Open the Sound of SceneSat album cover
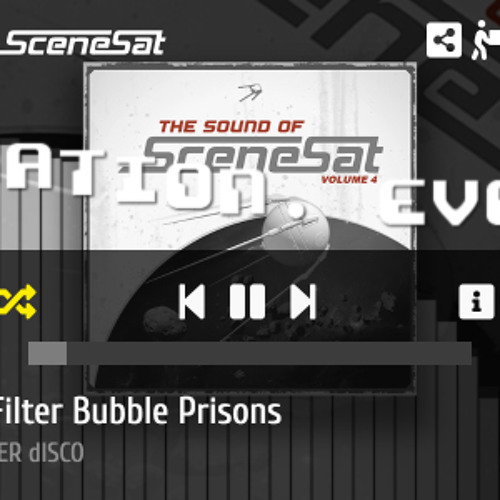Viewport: 500px width, 500px height. (x=250, y=227)
